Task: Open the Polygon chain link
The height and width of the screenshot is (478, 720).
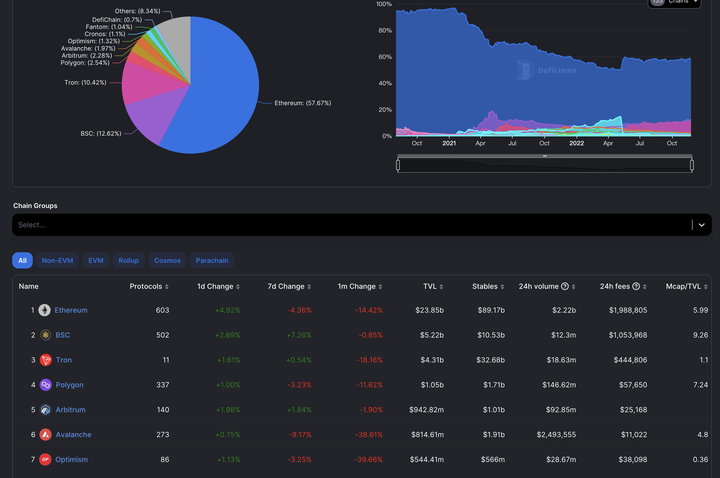Action: (69, 385)
